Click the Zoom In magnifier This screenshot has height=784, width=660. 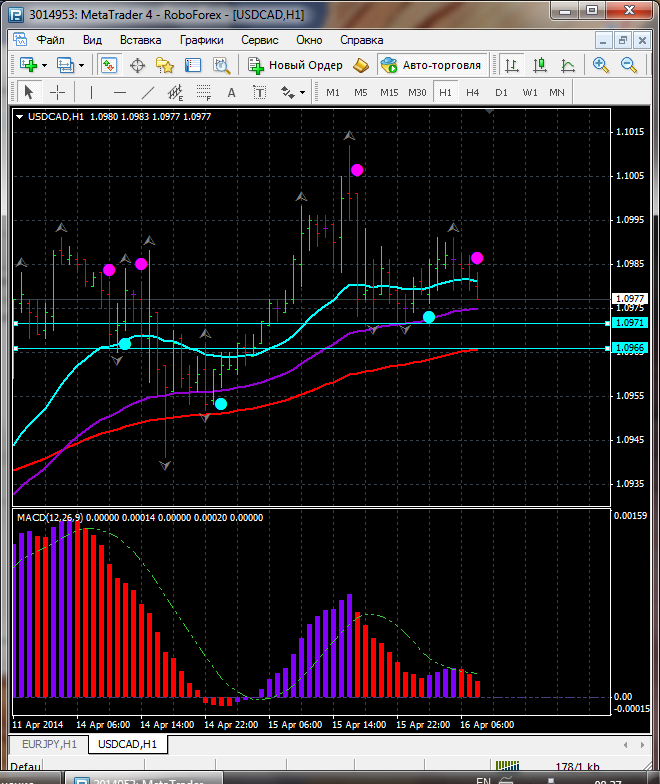[601, 65]
